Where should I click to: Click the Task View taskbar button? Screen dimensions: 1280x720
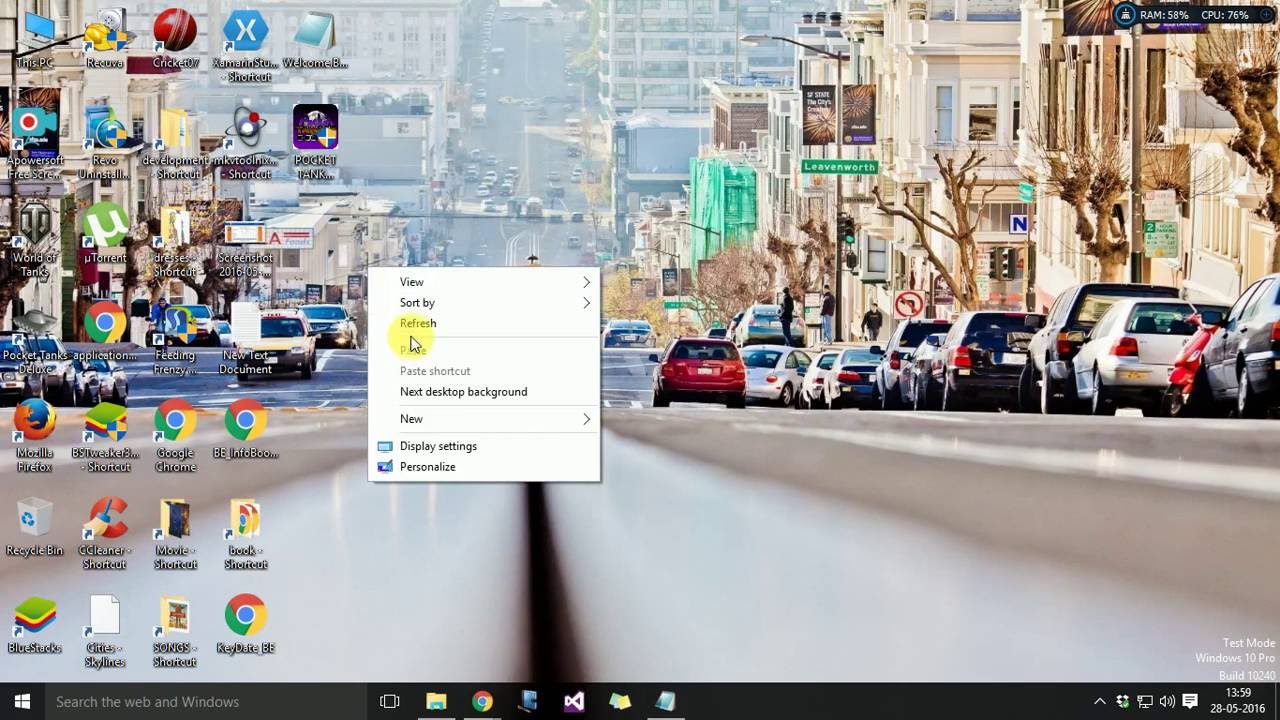pyautogui.click(x=390, y=702)
